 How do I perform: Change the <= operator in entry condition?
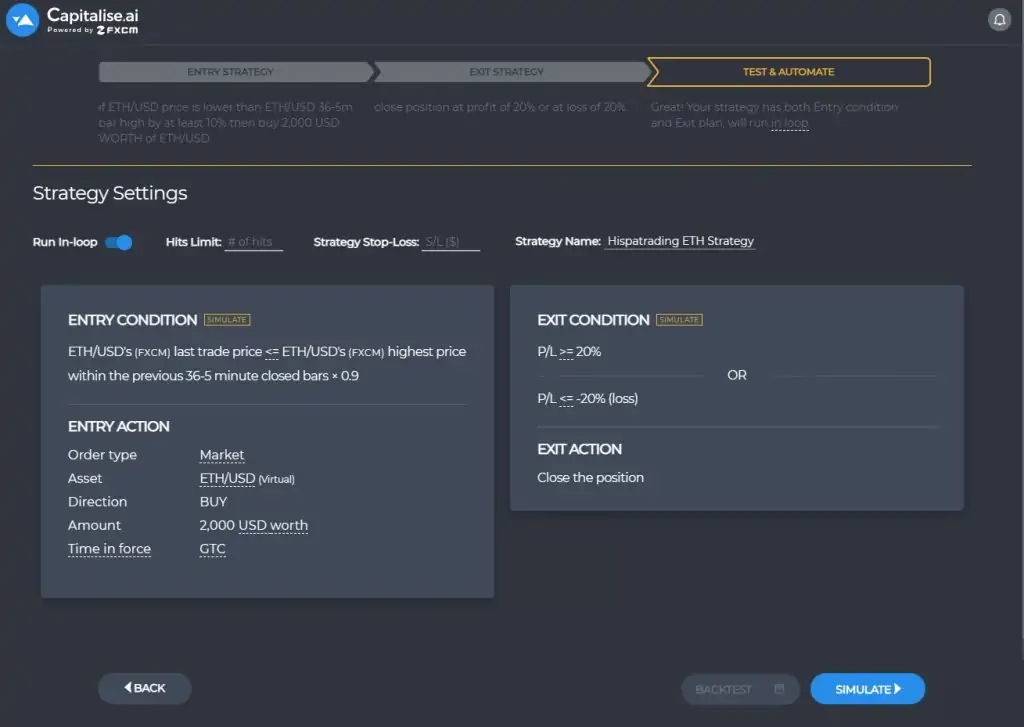pos(272,351)
